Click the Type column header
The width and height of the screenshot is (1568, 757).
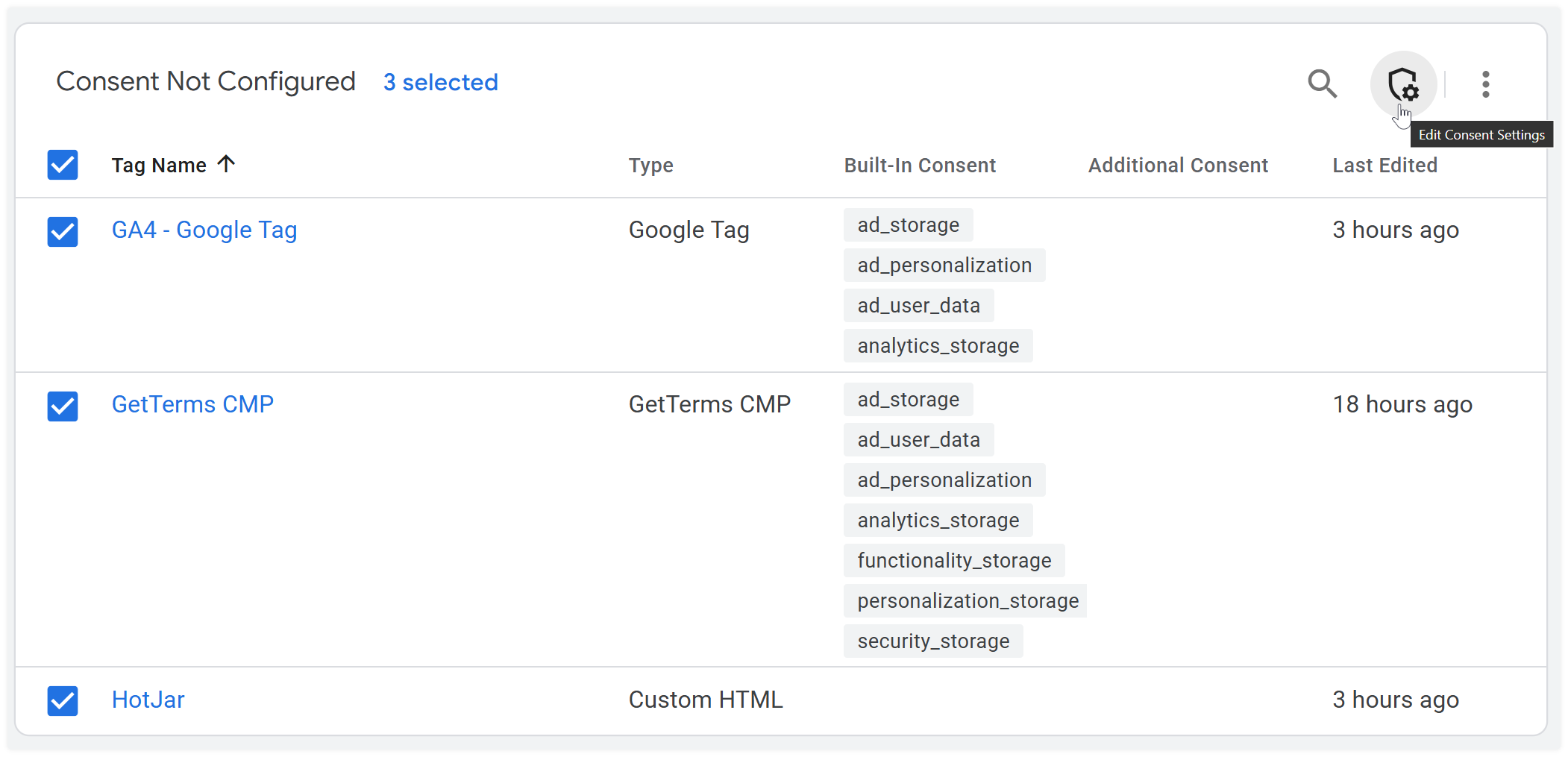coord(650,166)
